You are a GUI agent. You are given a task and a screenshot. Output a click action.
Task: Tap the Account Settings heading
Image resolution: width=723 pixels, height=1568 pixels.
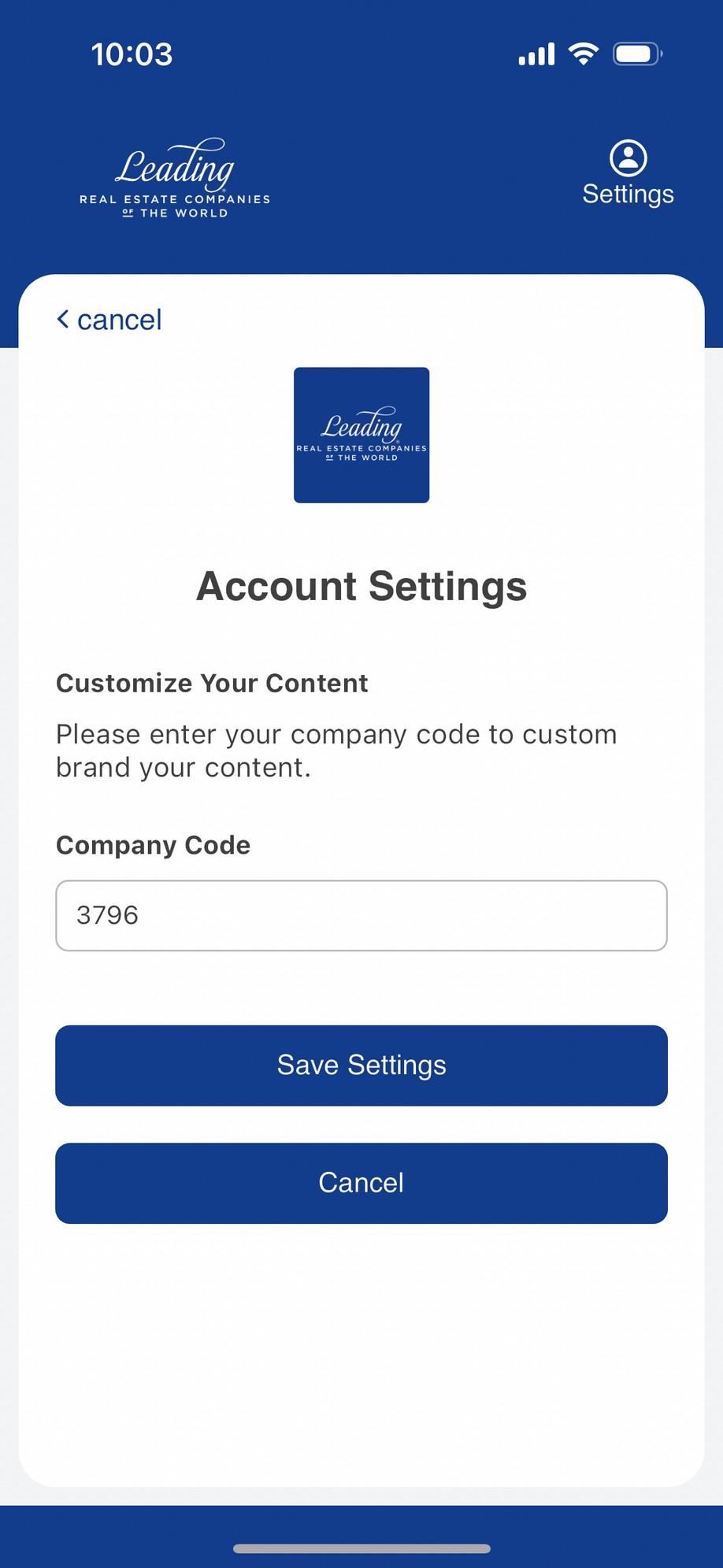click(361, 586)
